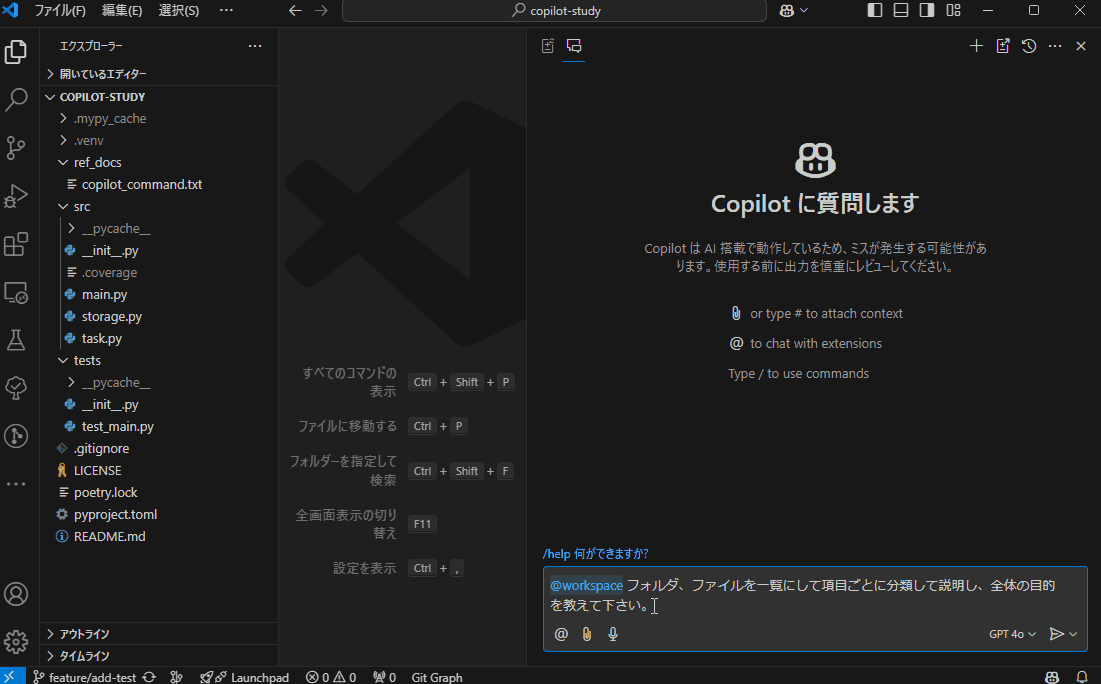Screen dimensions: 1101x684
Task: Start a new chat with plus icon
Action: [x=976, y=46]
